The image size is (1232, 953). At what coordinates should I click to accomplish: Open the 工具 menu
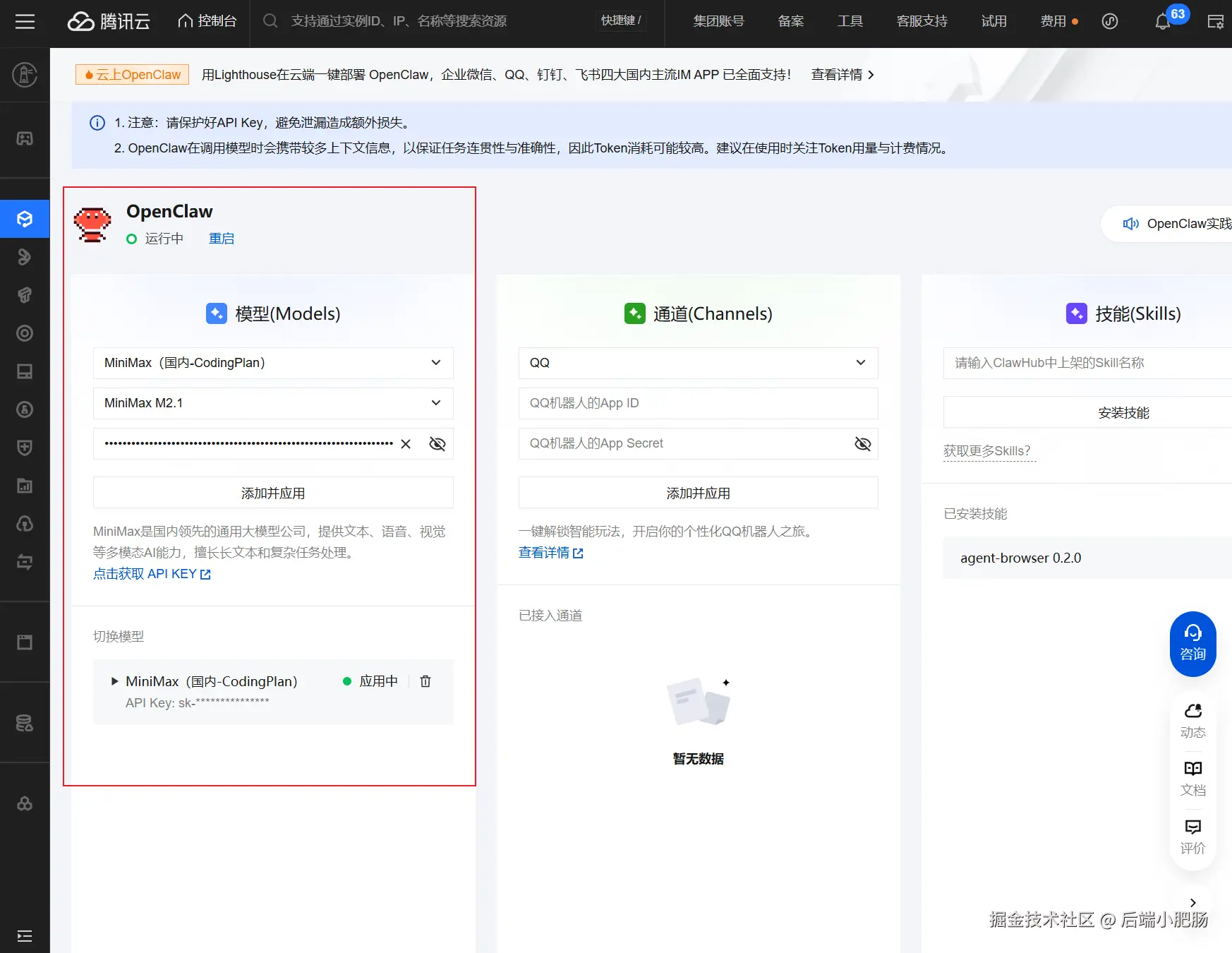(x=850, y=21)
